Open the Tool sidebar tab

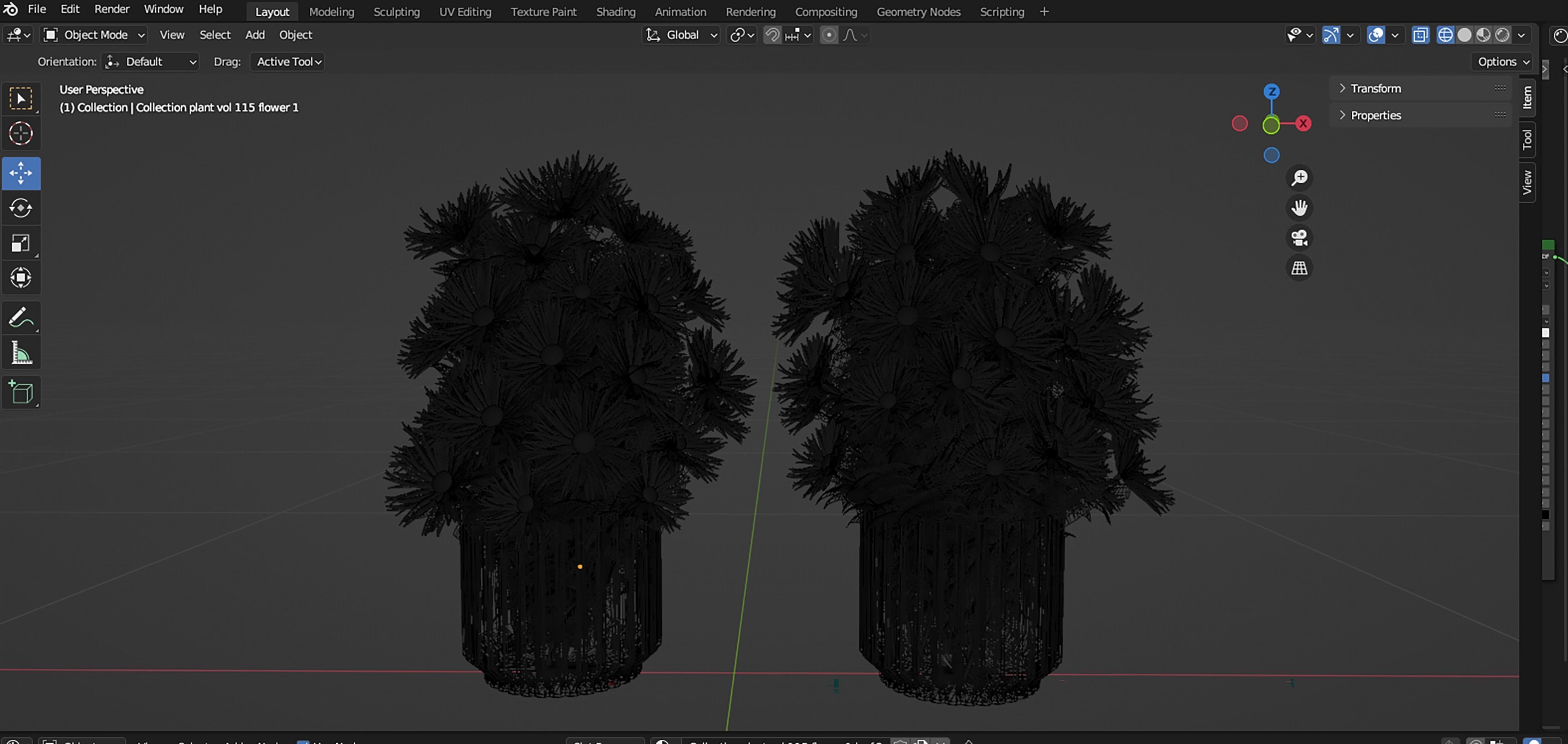coord(1527,139)
